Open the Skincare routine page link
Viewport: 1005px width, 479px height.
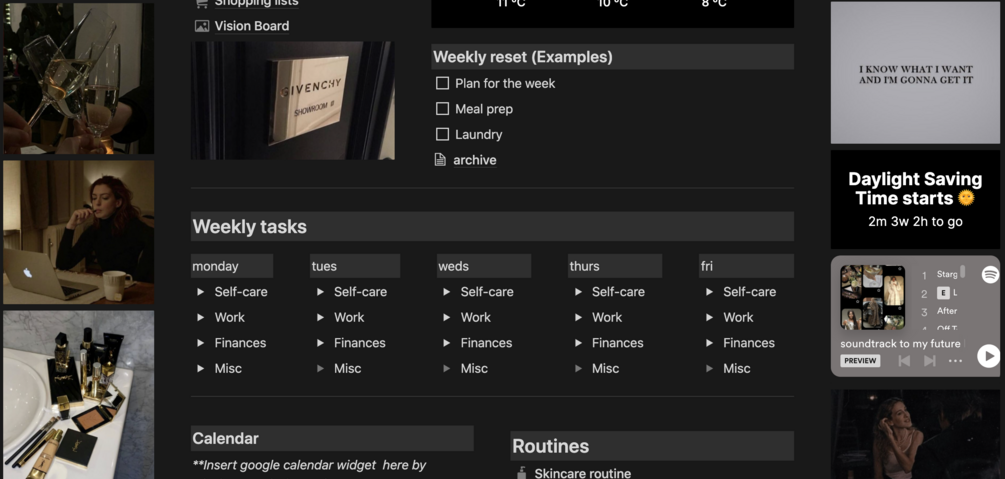[x=583, y=473]
